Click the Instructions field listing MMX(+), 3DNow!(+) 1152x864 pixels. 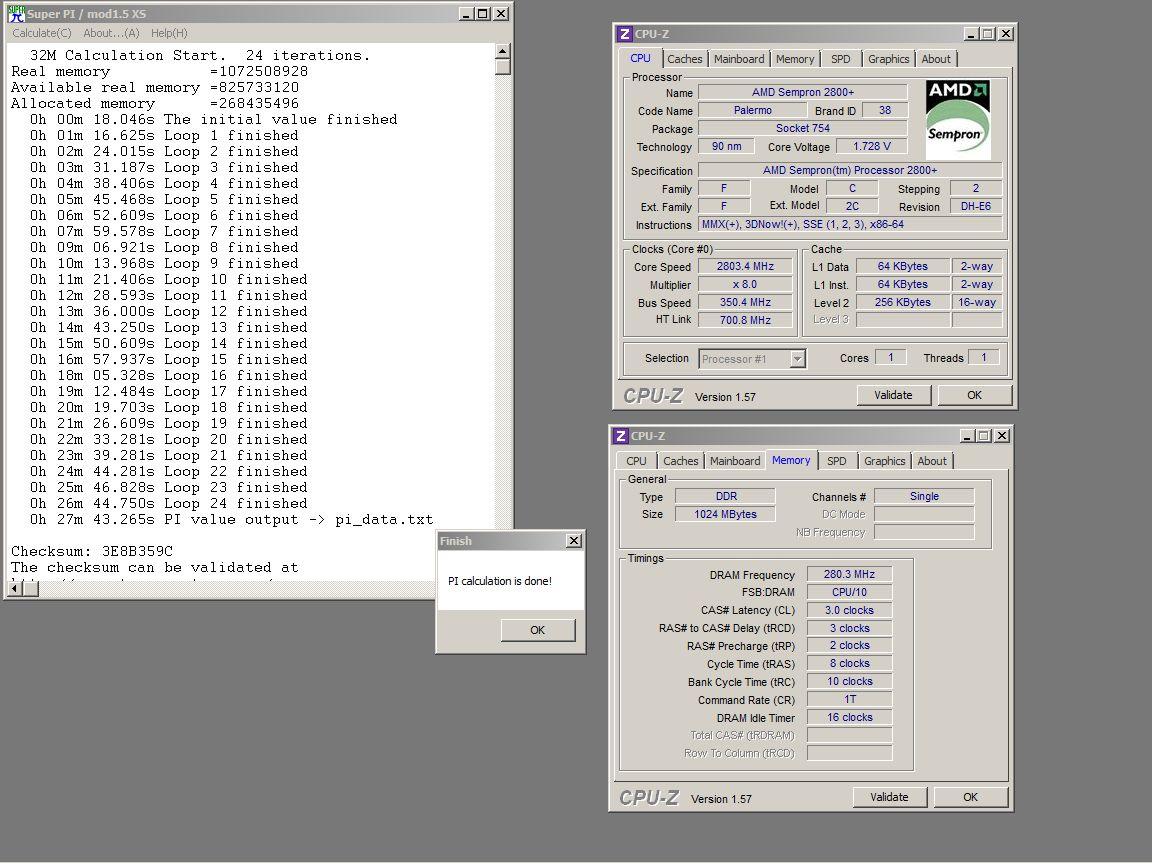pos(850,225)
